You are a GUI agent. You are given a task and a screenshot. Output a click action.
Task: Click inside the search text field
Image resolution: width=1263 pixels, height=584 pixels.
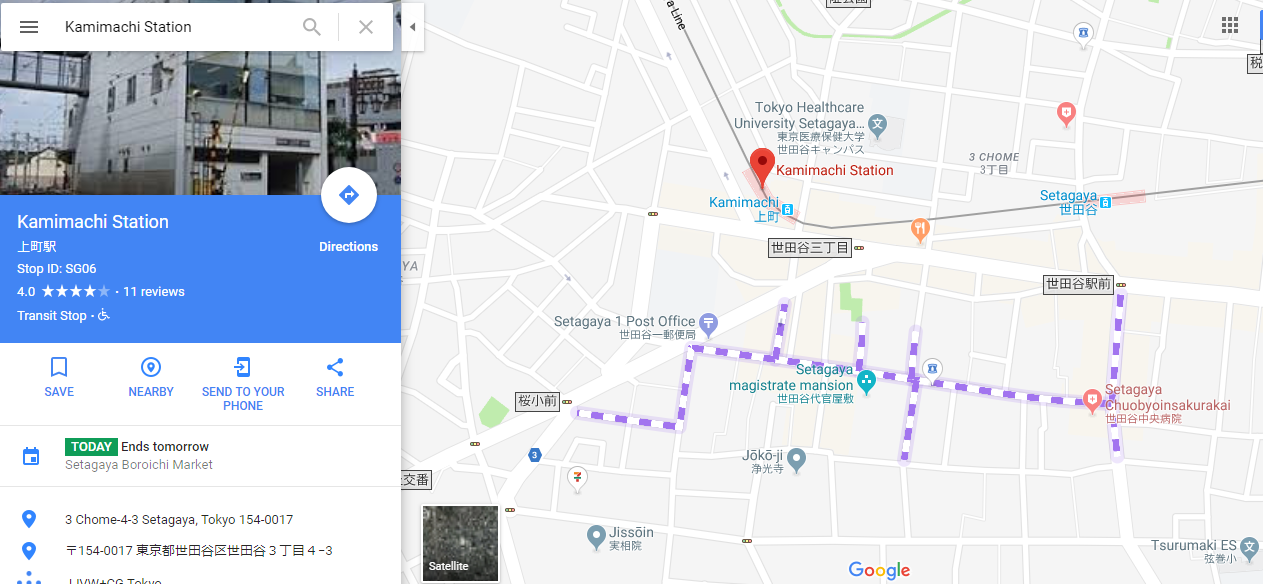[178, 27]
